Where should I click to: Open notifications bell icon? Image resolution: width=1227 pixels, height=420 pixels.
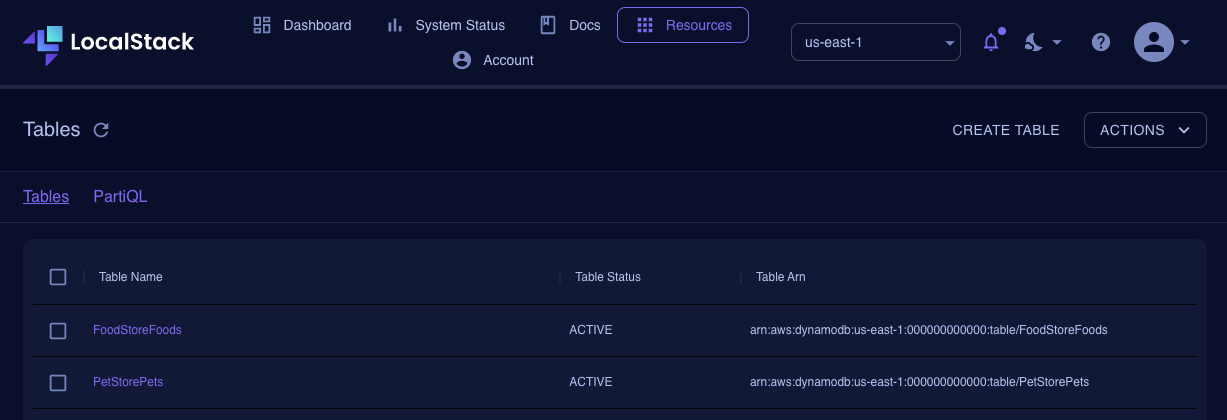[991, 42]
